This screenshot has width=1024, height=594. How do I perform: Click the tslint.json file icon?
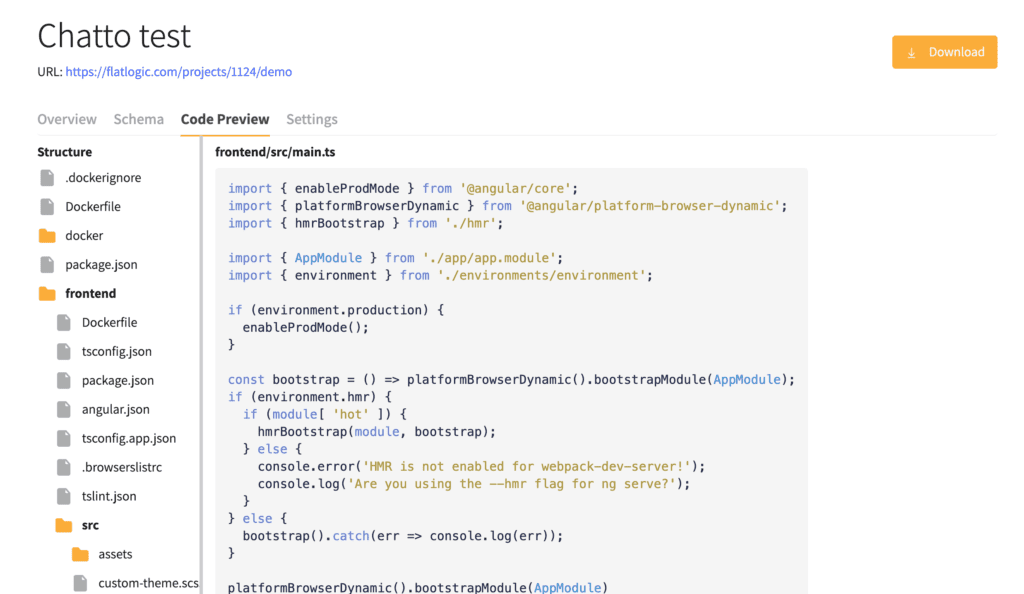[x=63, y=496]
